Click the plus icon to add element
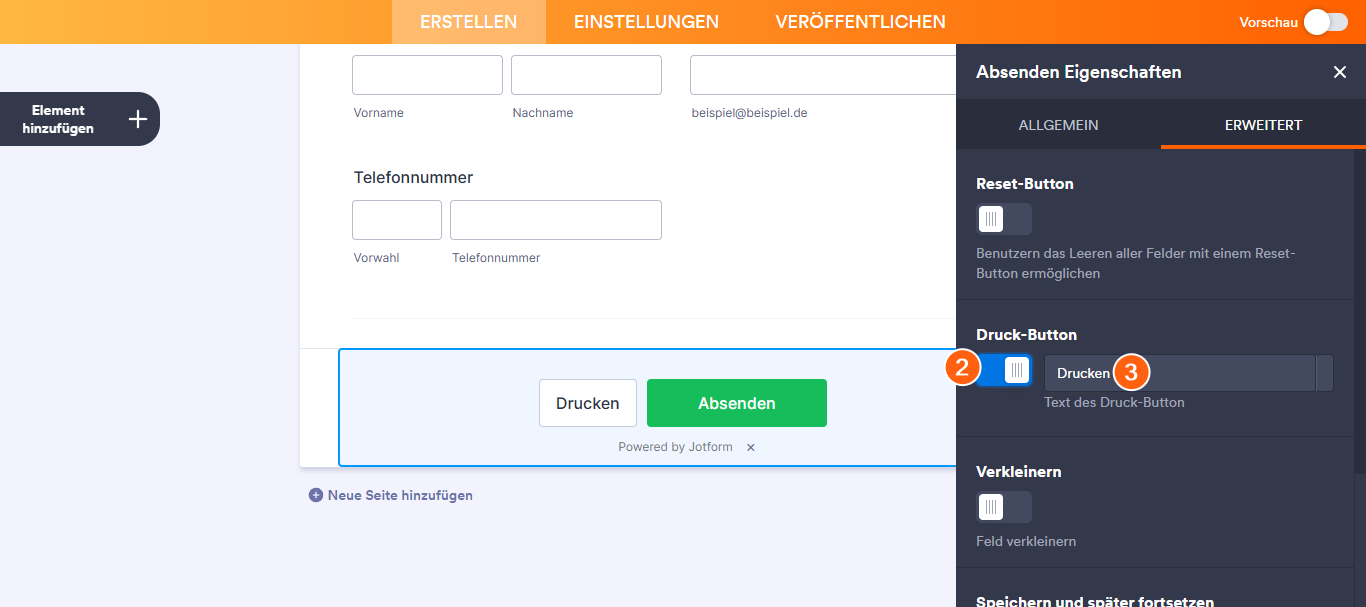Screen dimensions: 1366x607 tap(138, 119)
